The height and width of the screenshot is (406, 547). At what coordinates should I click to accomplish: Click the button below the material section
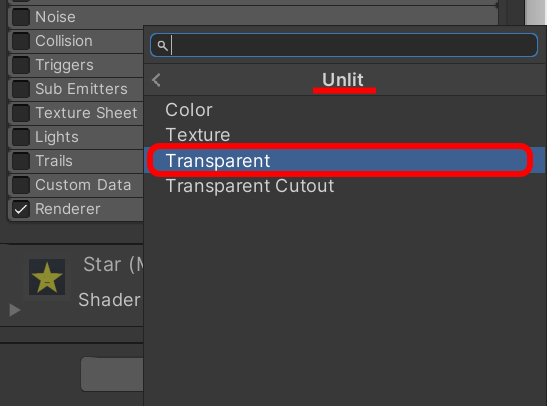pos(112,374)
